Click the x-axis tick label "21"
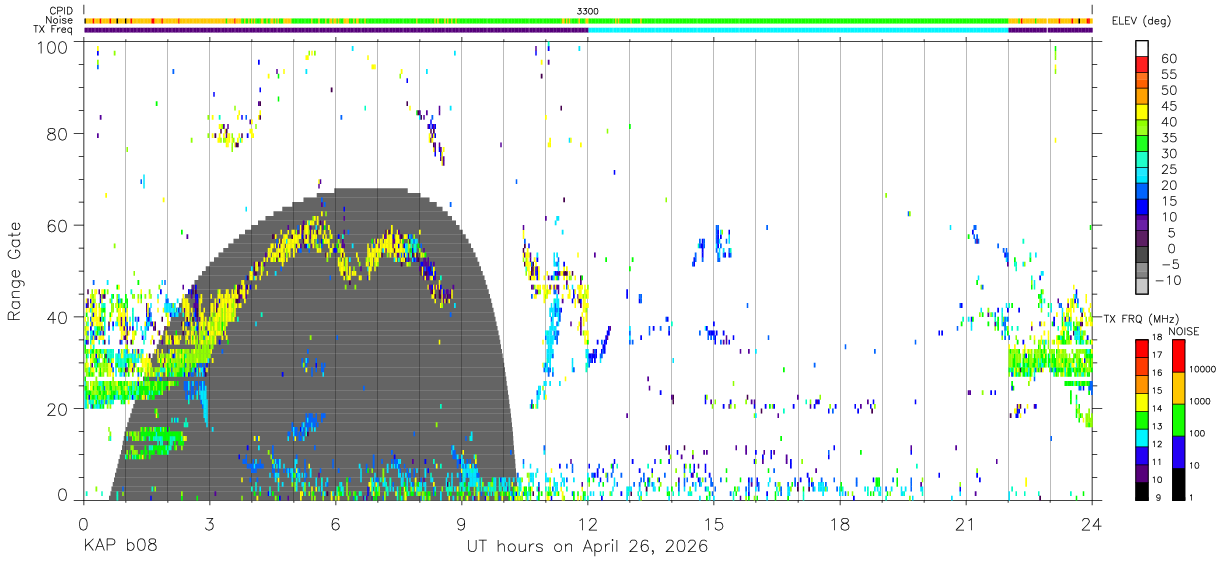Image resolution: width=1228 pixels, height=567 pixels. tap(965, 525)
